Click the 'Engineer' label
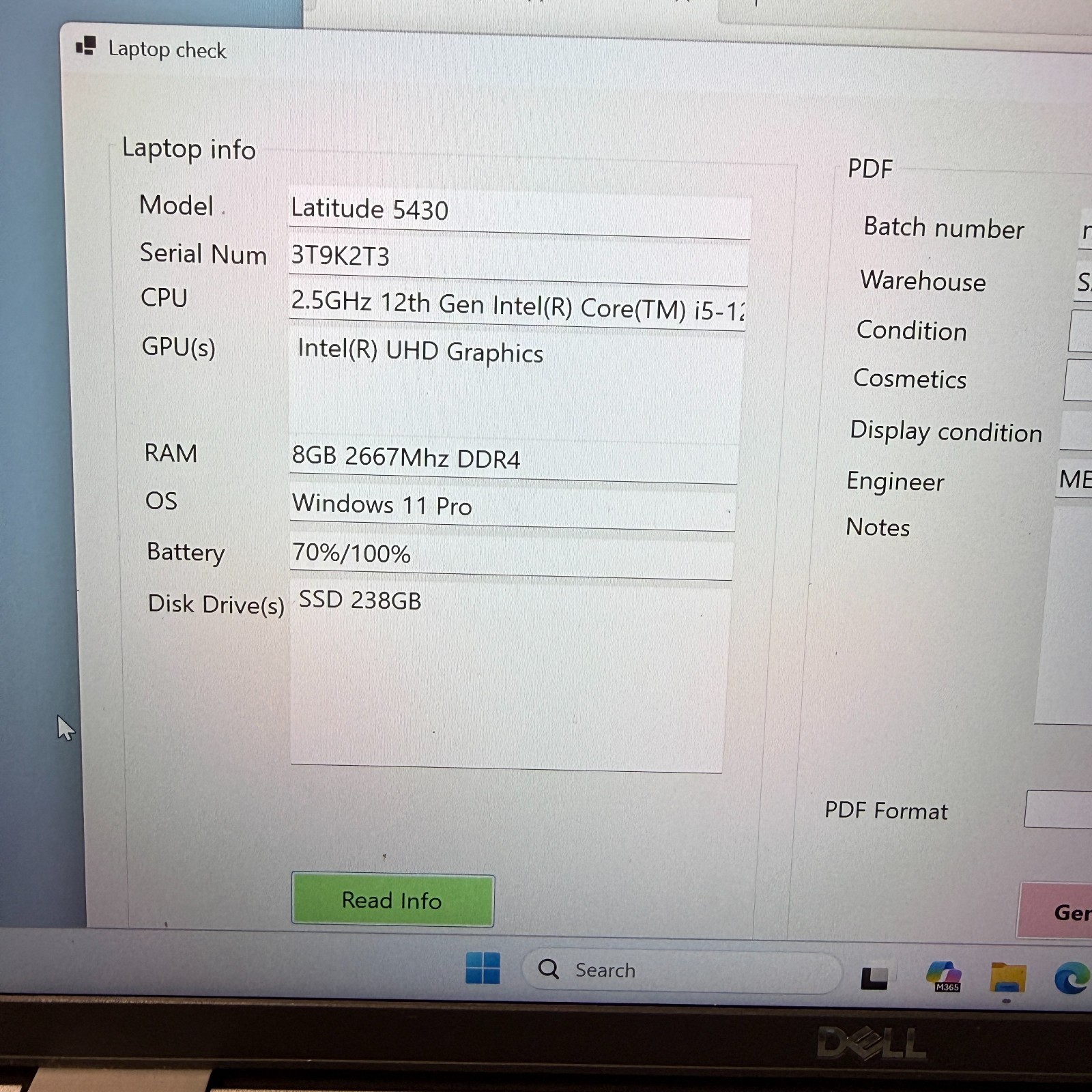The image size is (1092, 1092). click(895, 481)
